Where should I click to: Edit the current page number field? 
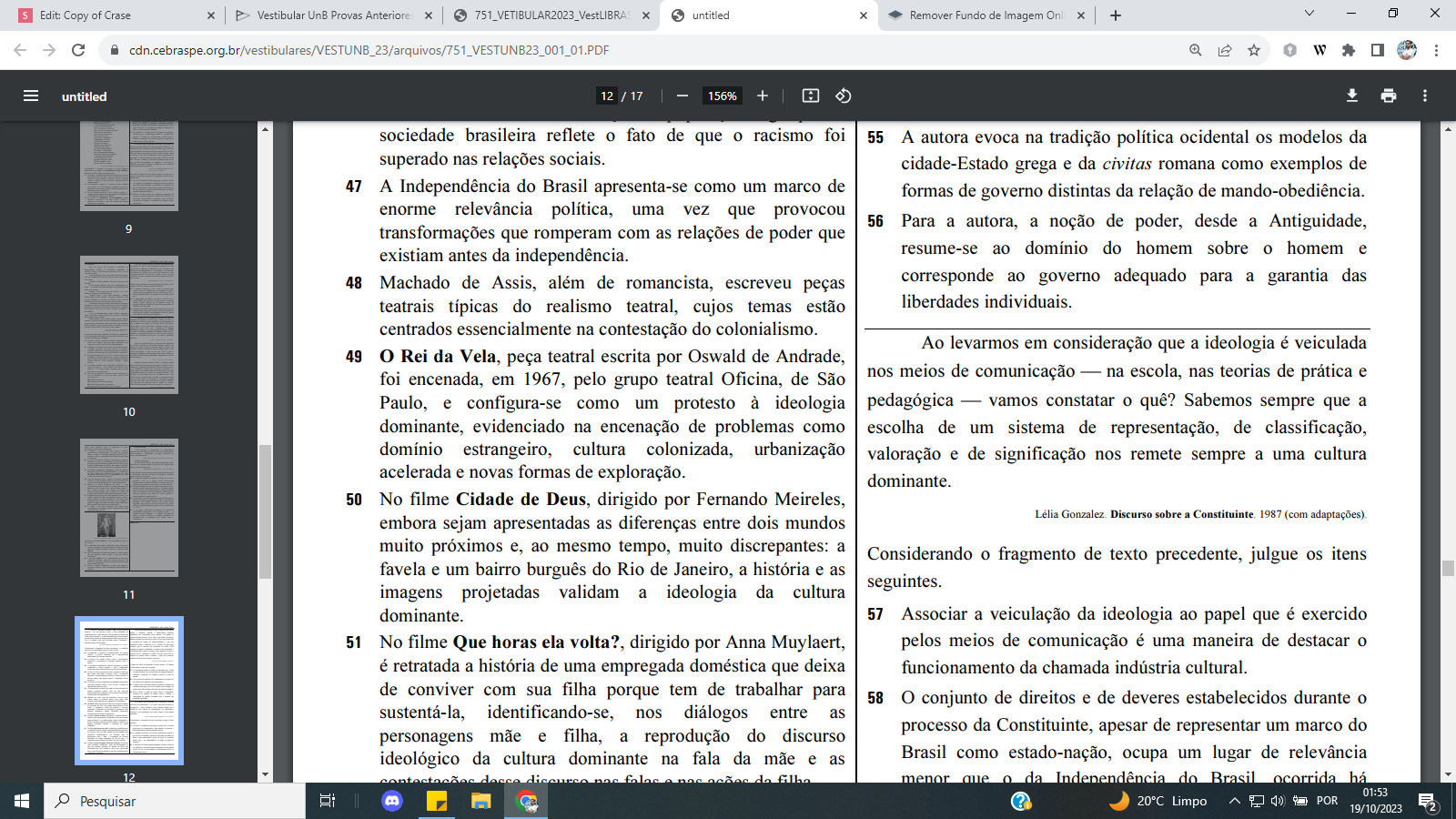click(607, 96)
